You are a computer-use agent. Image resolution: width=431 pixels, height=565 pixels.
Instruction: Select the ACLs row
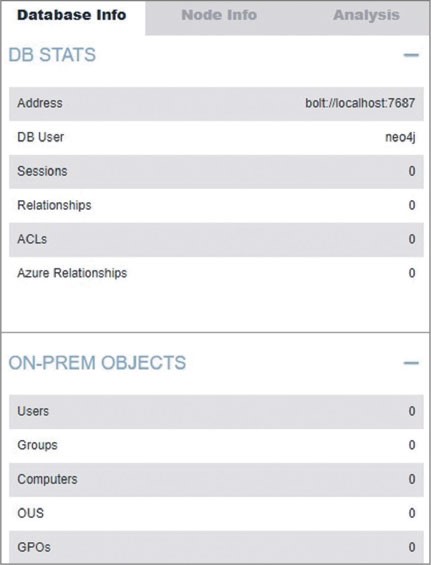click(x=216, y=240)
